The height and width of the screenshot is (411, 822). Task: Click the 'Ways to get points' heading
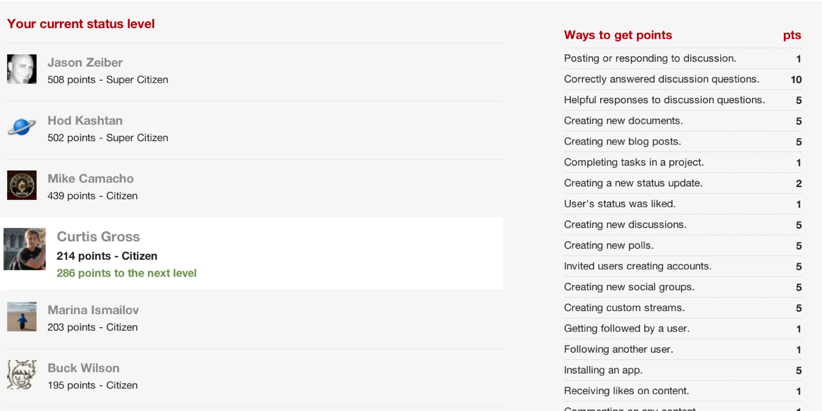coord(618,35)
